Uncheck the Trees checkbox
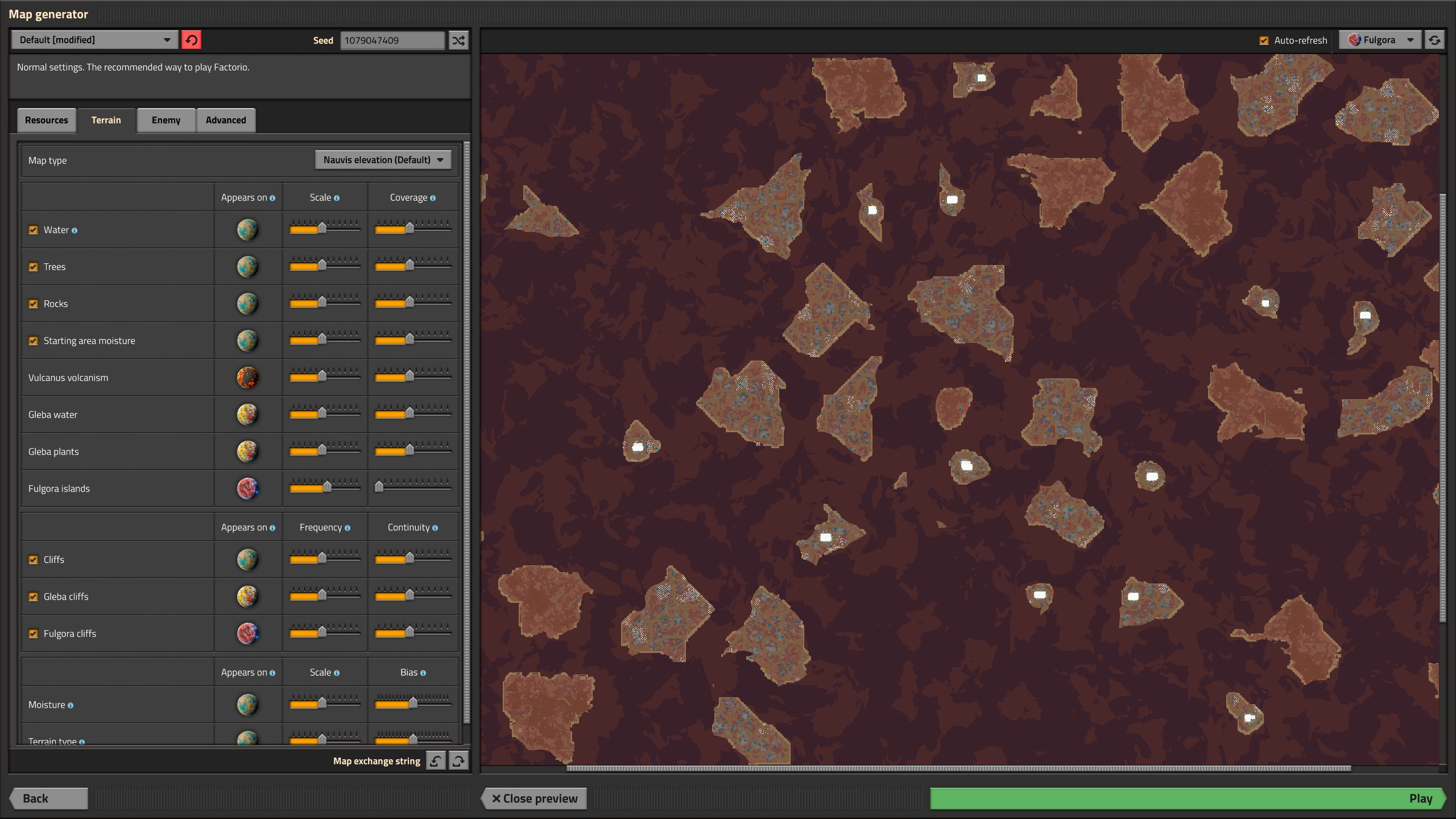This screenshot has width=1456, height=819. point(34,267)
